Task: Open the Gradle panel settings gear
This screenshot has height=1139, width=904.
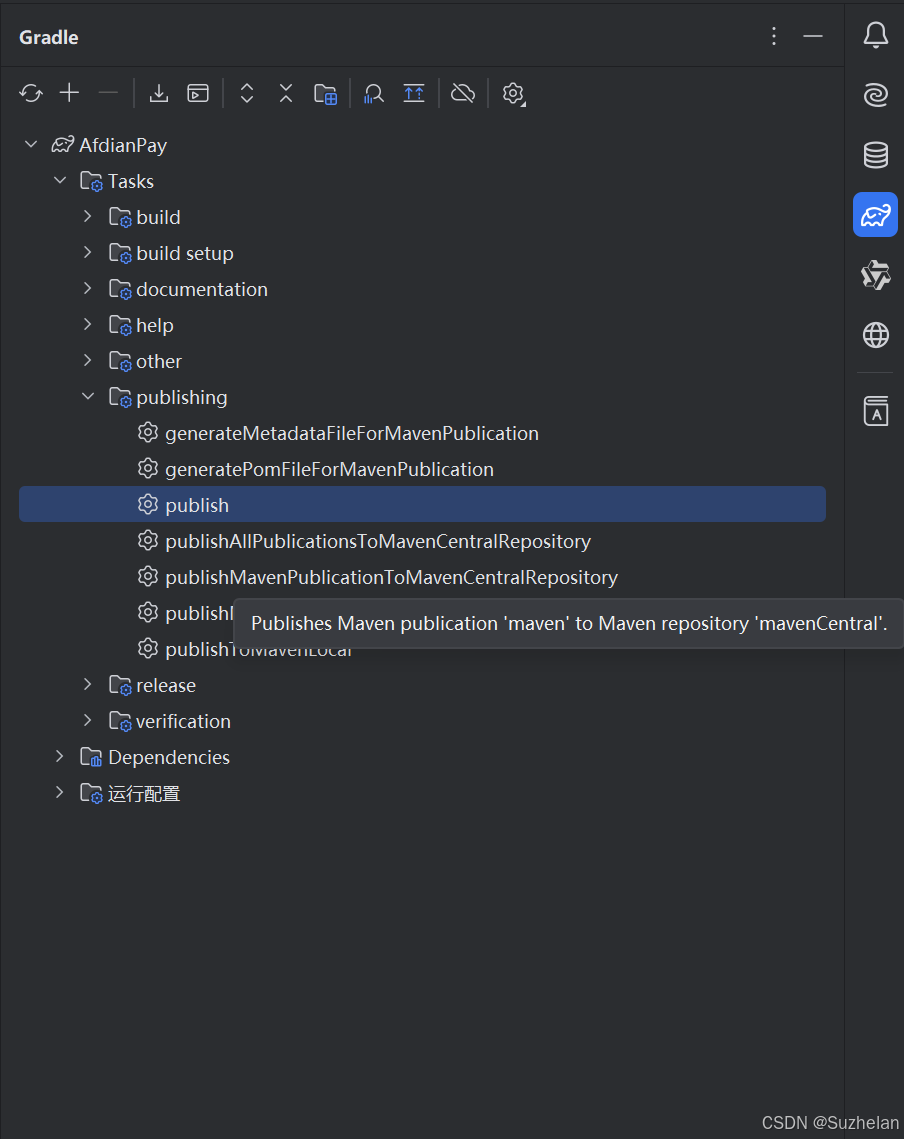Action: [513, 93]
